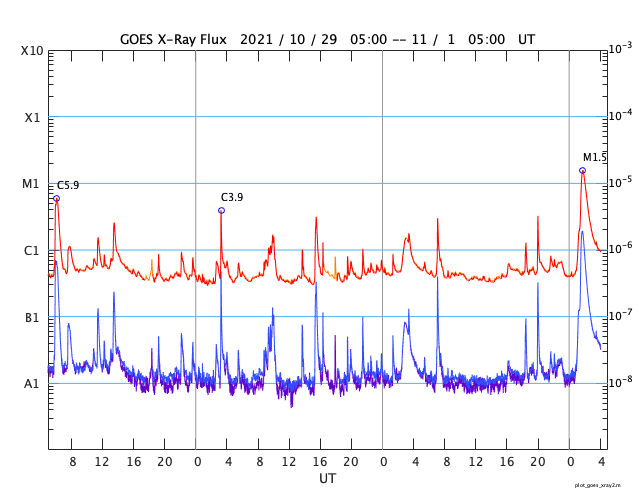Click the M1 y-axis label
Image resolution: width=640 pixels, height=500 pixels.
(31, 184)
